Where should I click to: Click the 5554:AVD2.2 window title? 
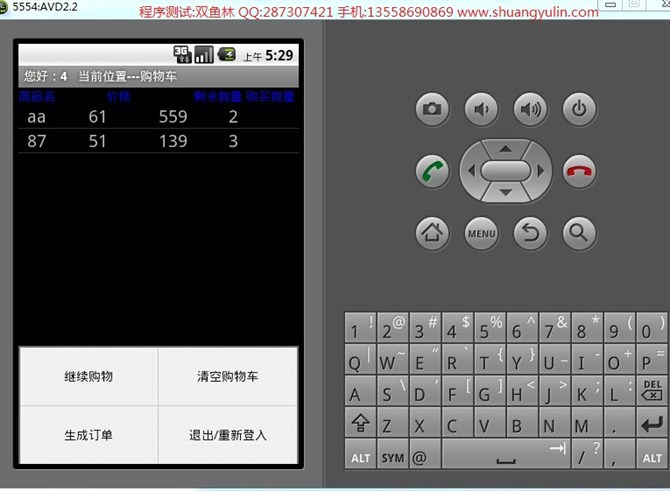point(45,6)
